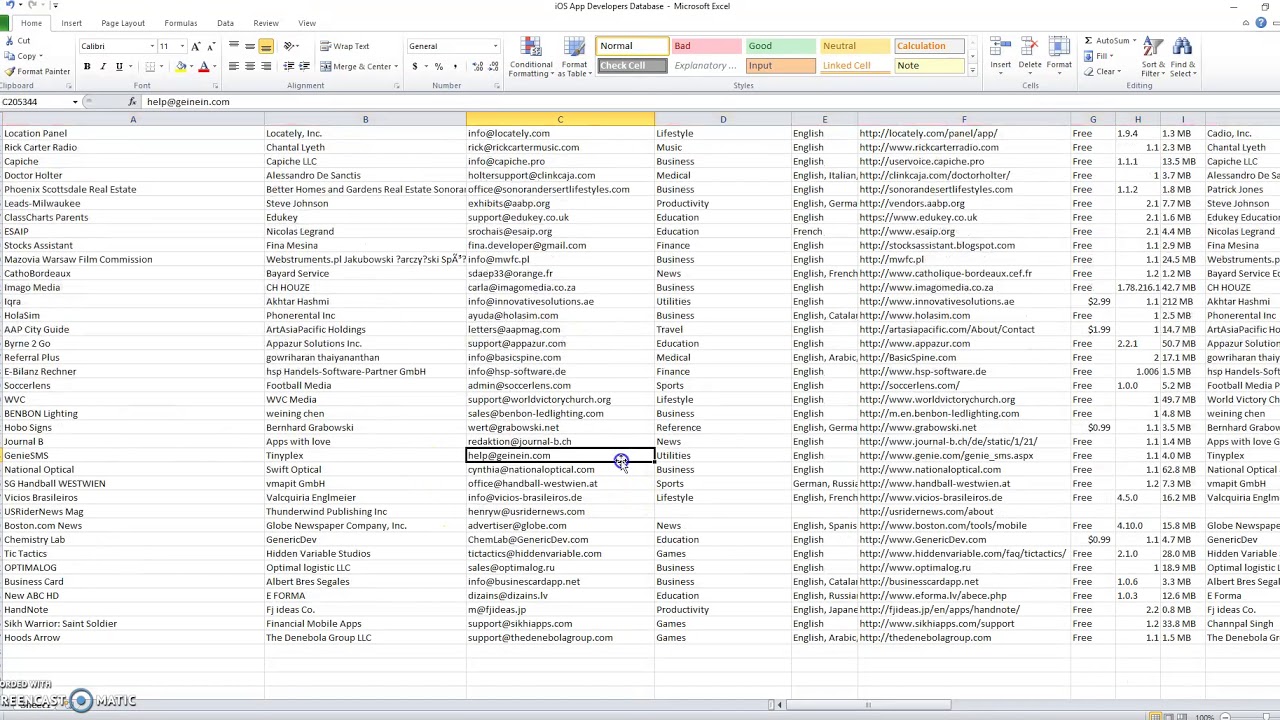Toggle Italic formatting
The height and width of the screenshot is (720, 1280).
(x=103, y=66)
